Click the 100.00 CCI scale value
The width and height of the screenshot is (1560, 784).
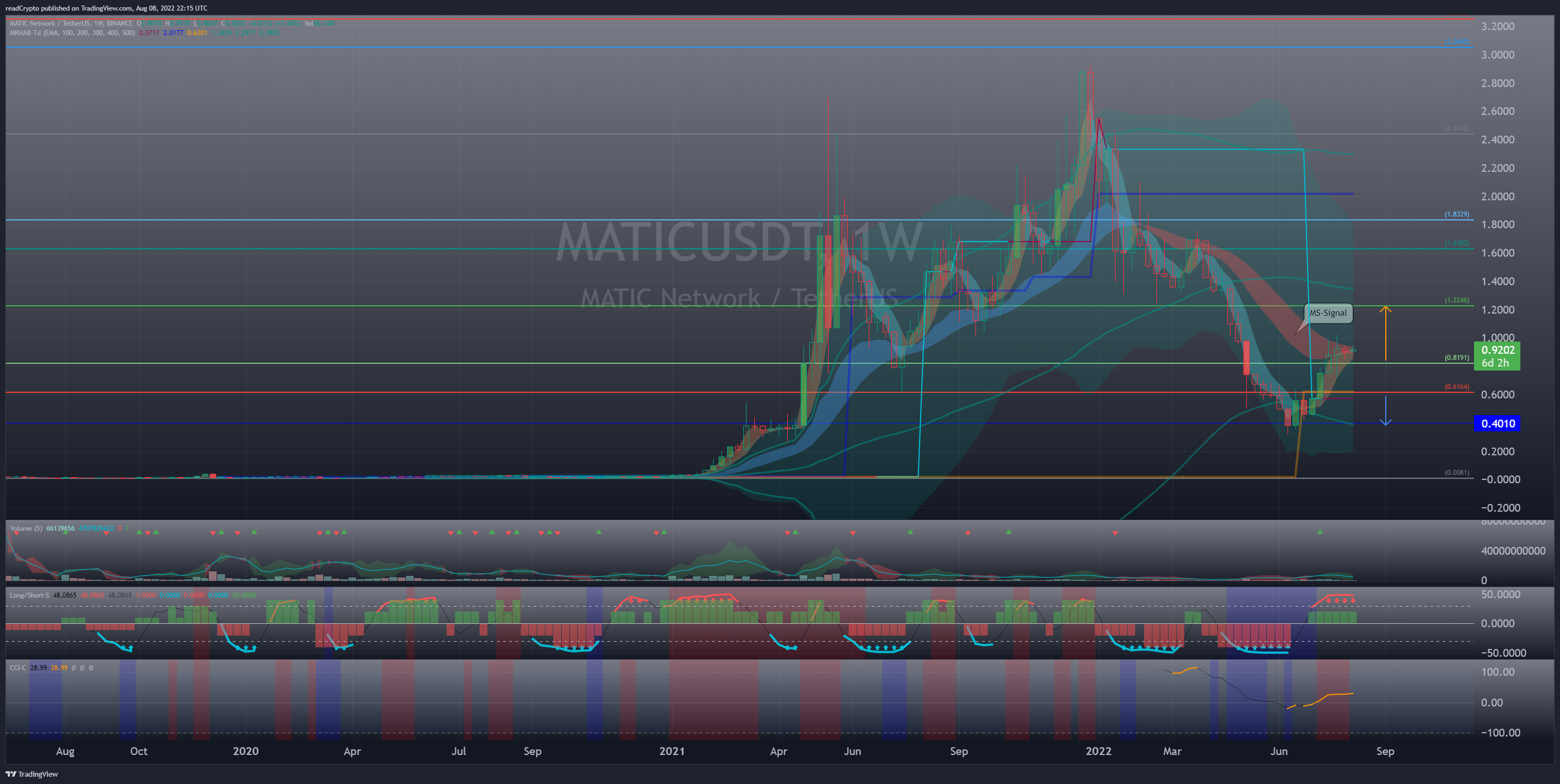point(1497,672)
